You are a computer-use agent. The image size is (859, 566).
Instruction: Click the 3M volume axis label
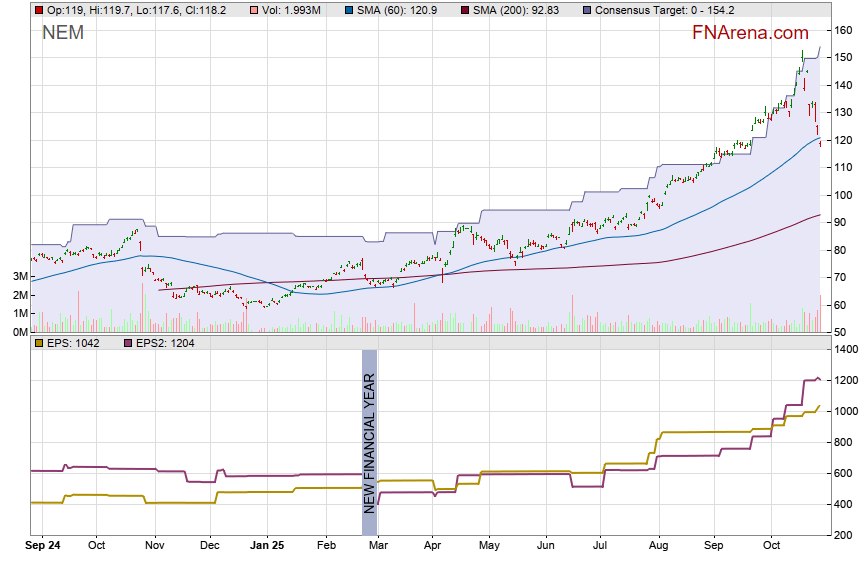tap(20, 276)
